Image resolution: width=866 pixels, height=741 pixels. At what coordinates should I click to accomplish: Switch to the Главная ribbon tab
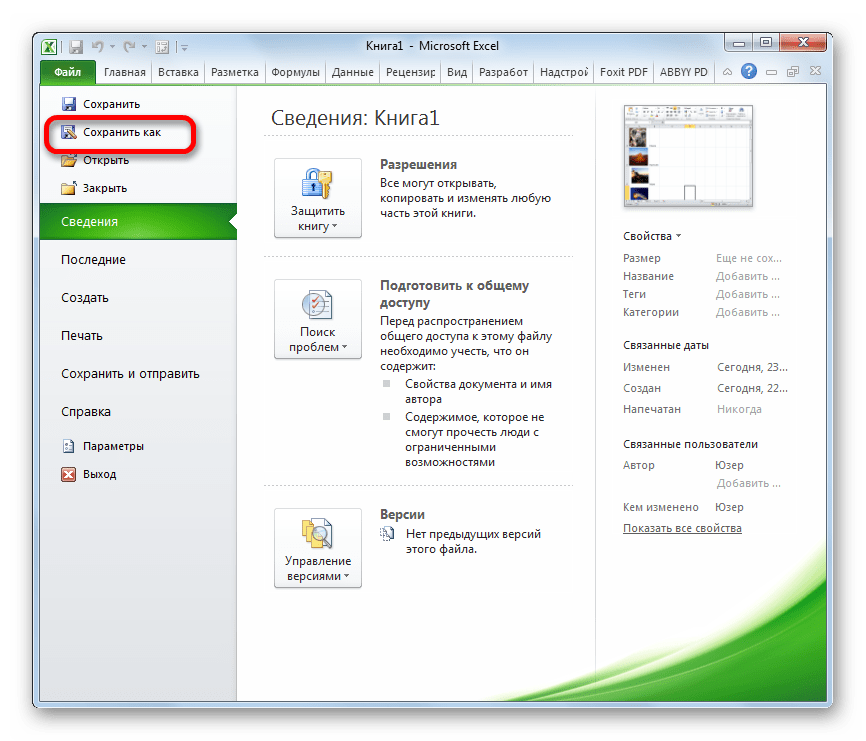(123, 72)
